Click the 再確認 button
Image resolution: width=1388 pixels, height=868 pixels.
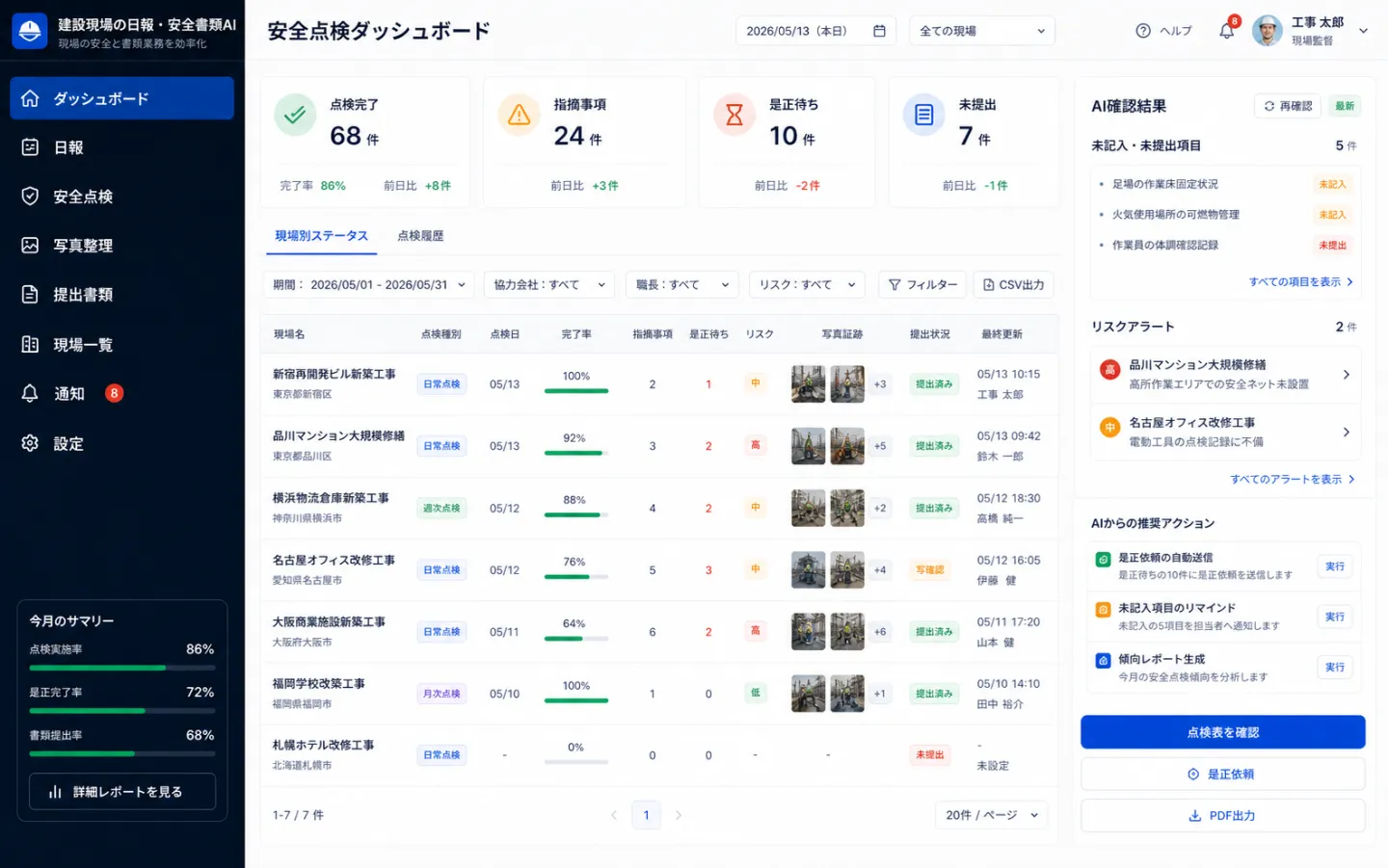click(x=1289, y=106)
